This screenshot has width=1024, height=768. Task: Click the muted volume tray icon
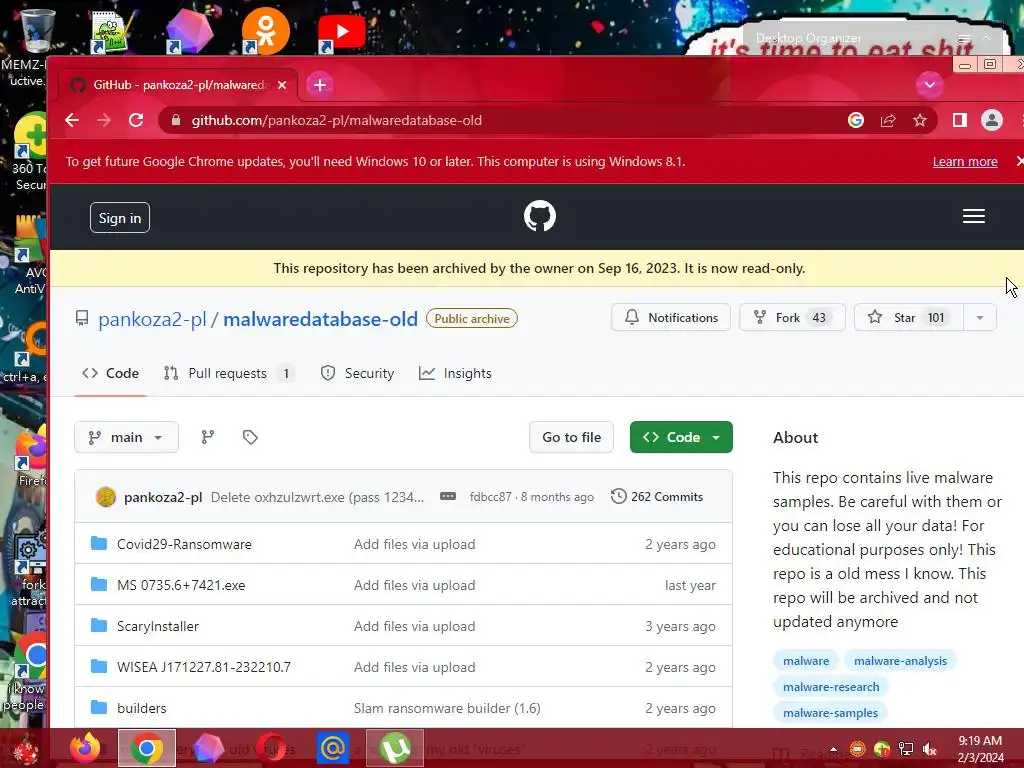click(x=929, y=749)
